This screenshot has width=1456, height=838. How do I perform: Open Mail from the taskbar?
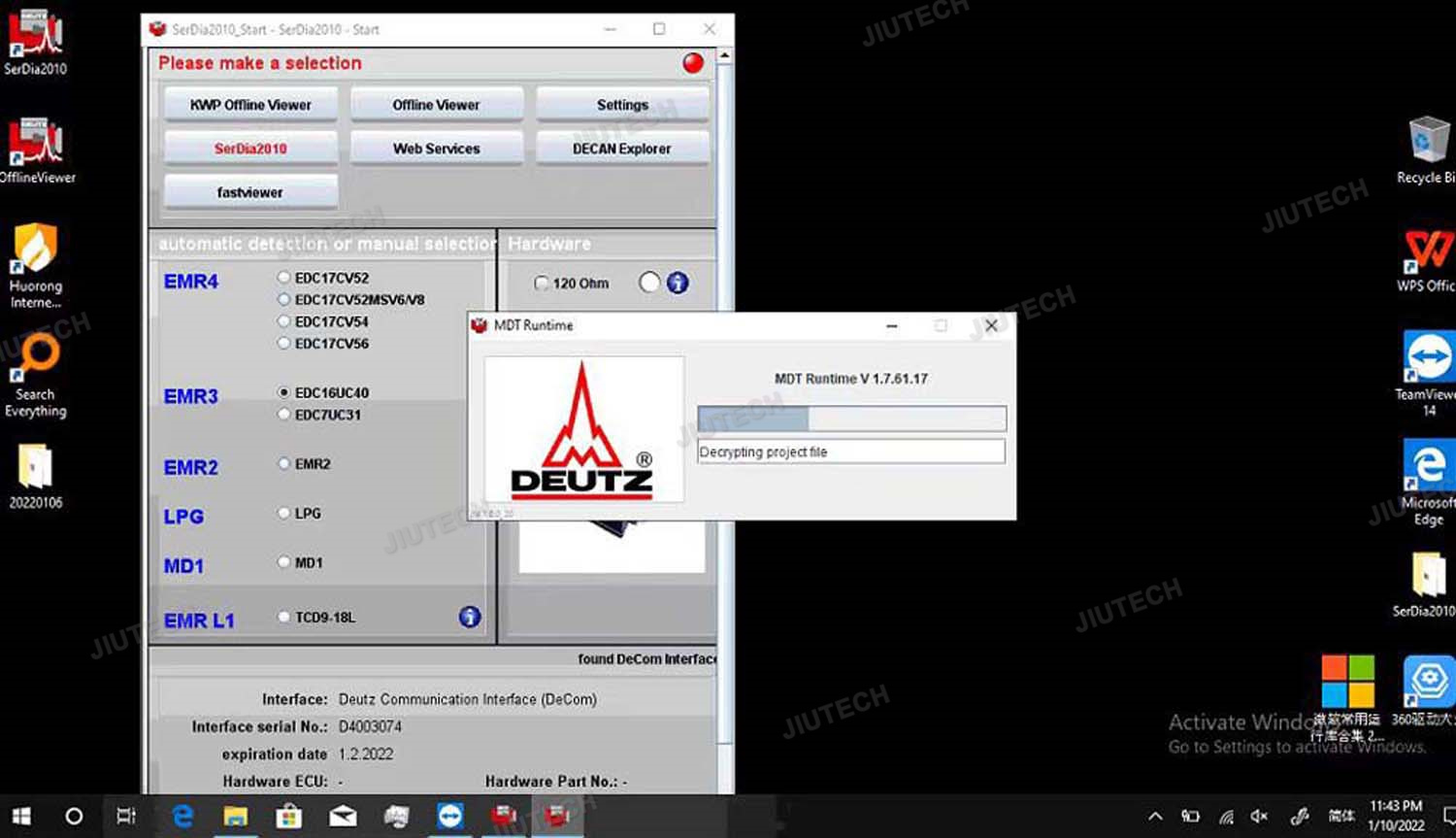click(x=343, y=817)
